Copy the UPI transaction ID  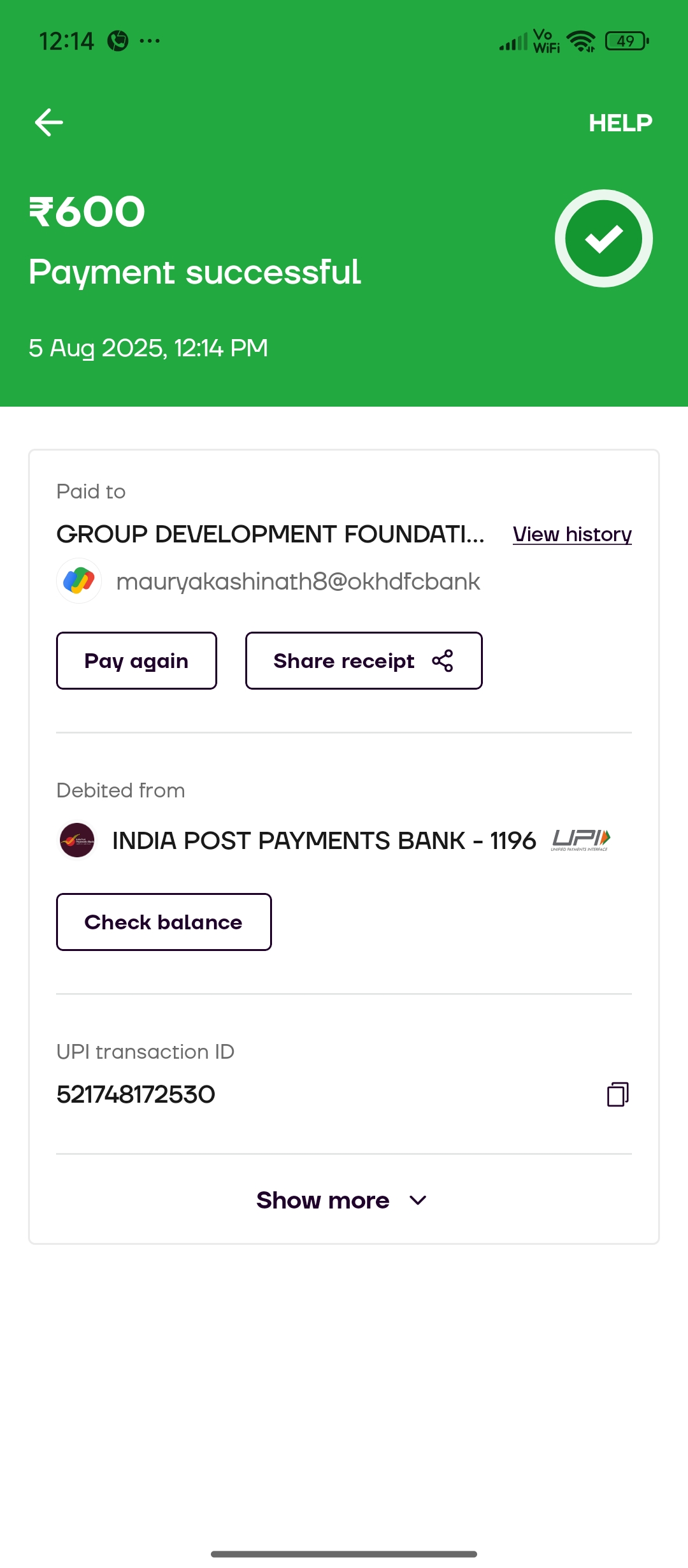pos(617,1094)
